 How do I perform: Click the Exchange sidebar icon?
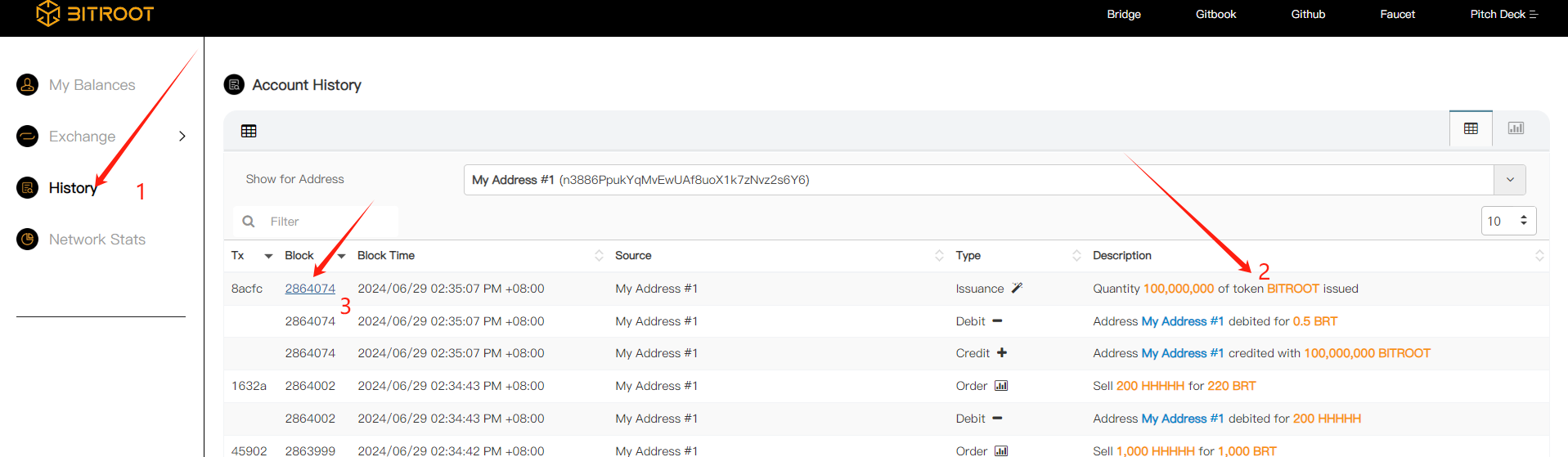28,137
